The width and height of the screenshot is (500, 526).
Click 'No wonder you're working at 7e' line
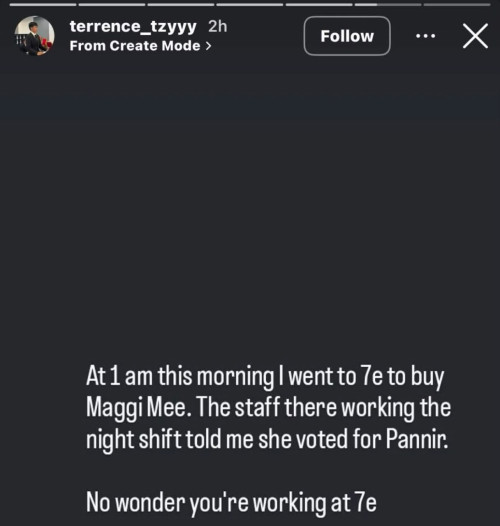(x=231, y=502)
